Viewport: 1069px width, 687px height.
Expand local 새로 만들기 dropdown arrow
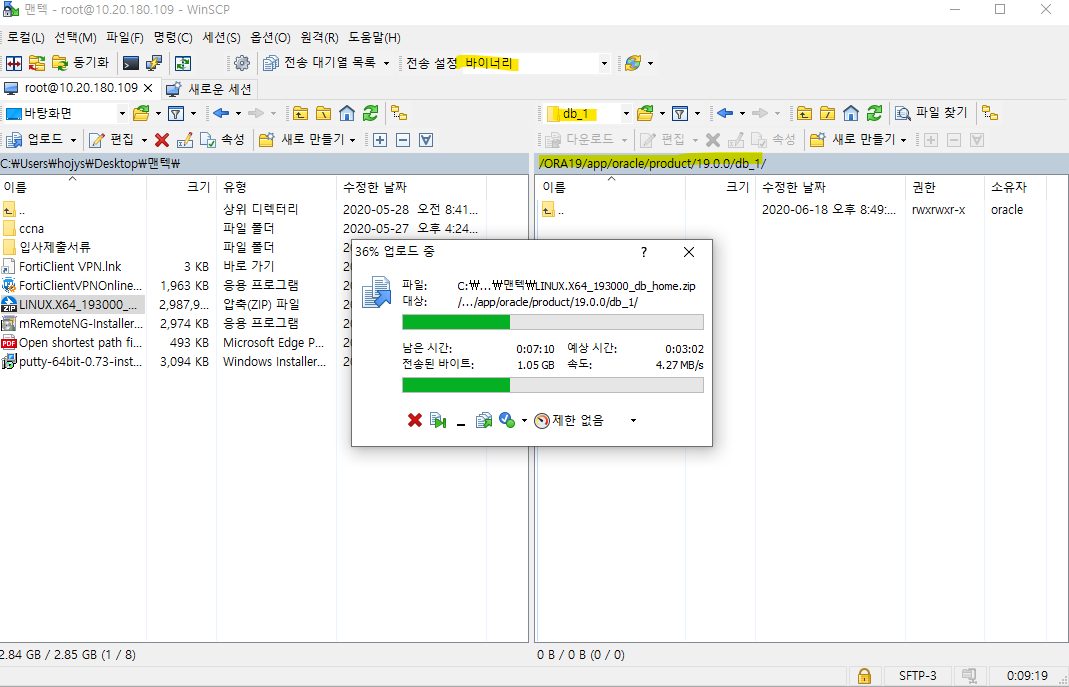coord(352,140)
